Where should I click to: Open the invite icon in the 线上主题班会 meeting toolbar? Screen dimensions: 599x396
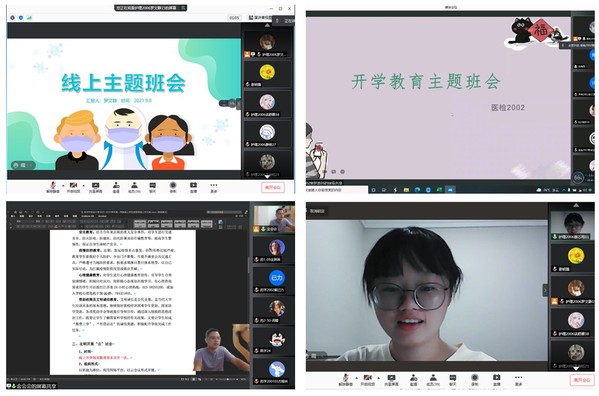point(116,187)
